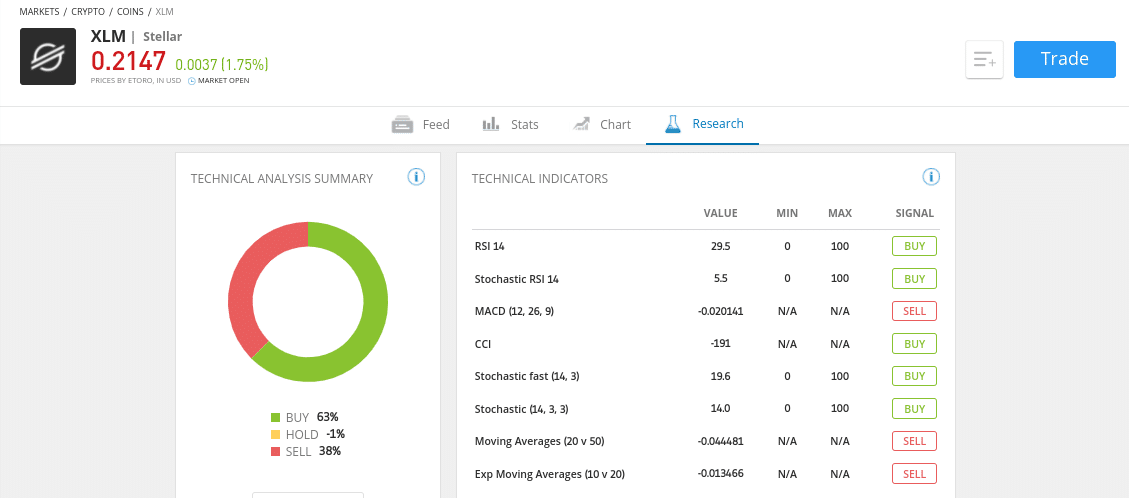Click the Stellar XLM coin logo
The image size is (1129, 498).
(x=48, y=56)
